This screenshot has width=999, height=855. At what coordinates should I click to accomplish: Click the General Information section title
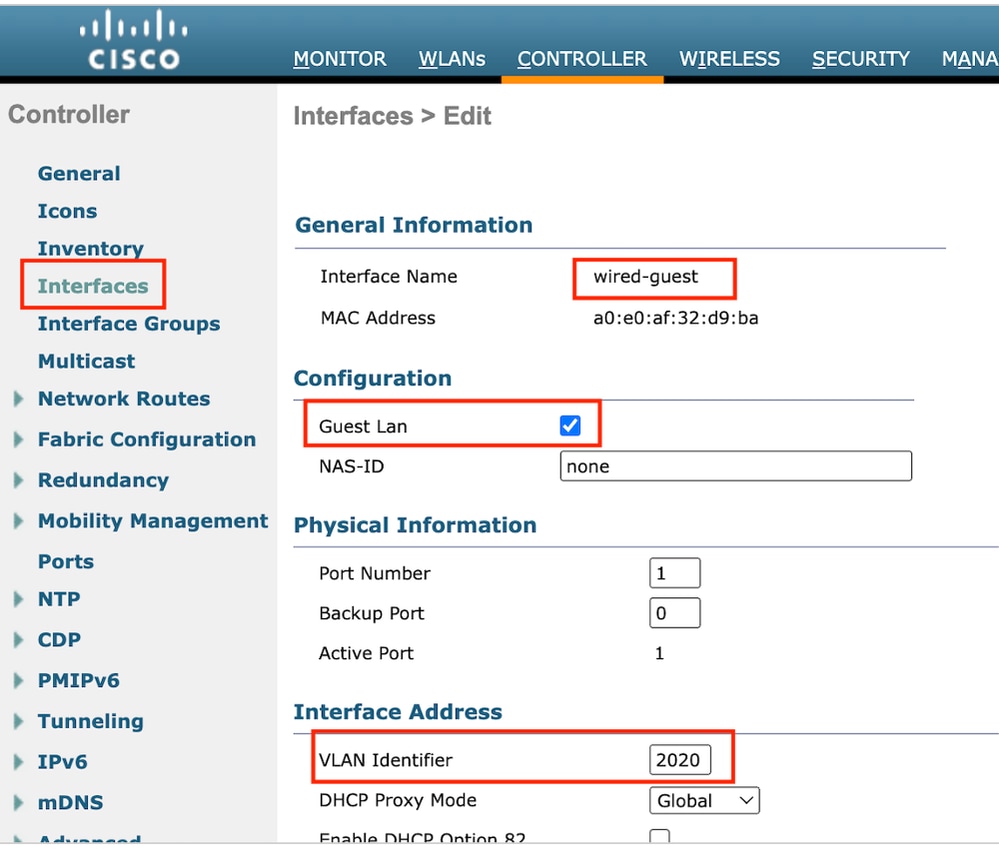(x=413, y=225)
